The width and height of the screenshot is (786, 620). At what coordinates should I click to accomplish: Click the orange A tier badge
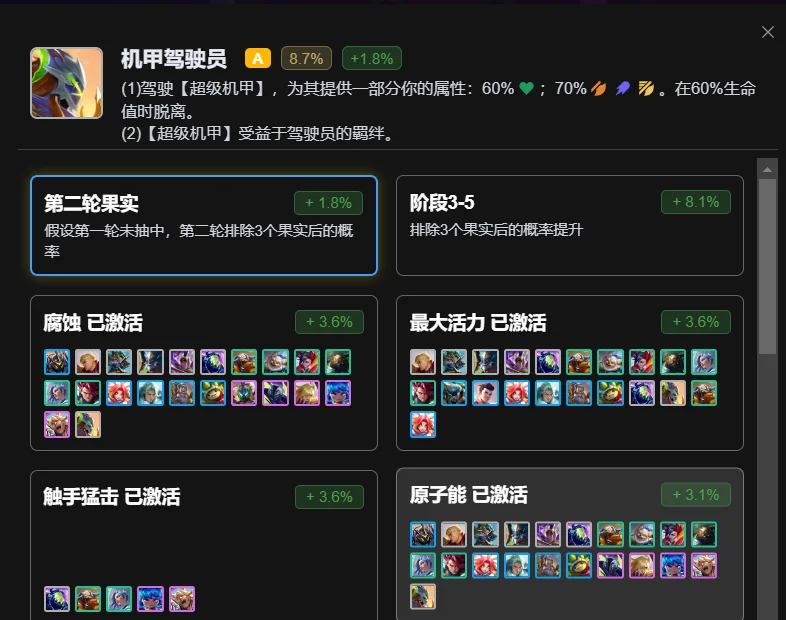point(258,59)
